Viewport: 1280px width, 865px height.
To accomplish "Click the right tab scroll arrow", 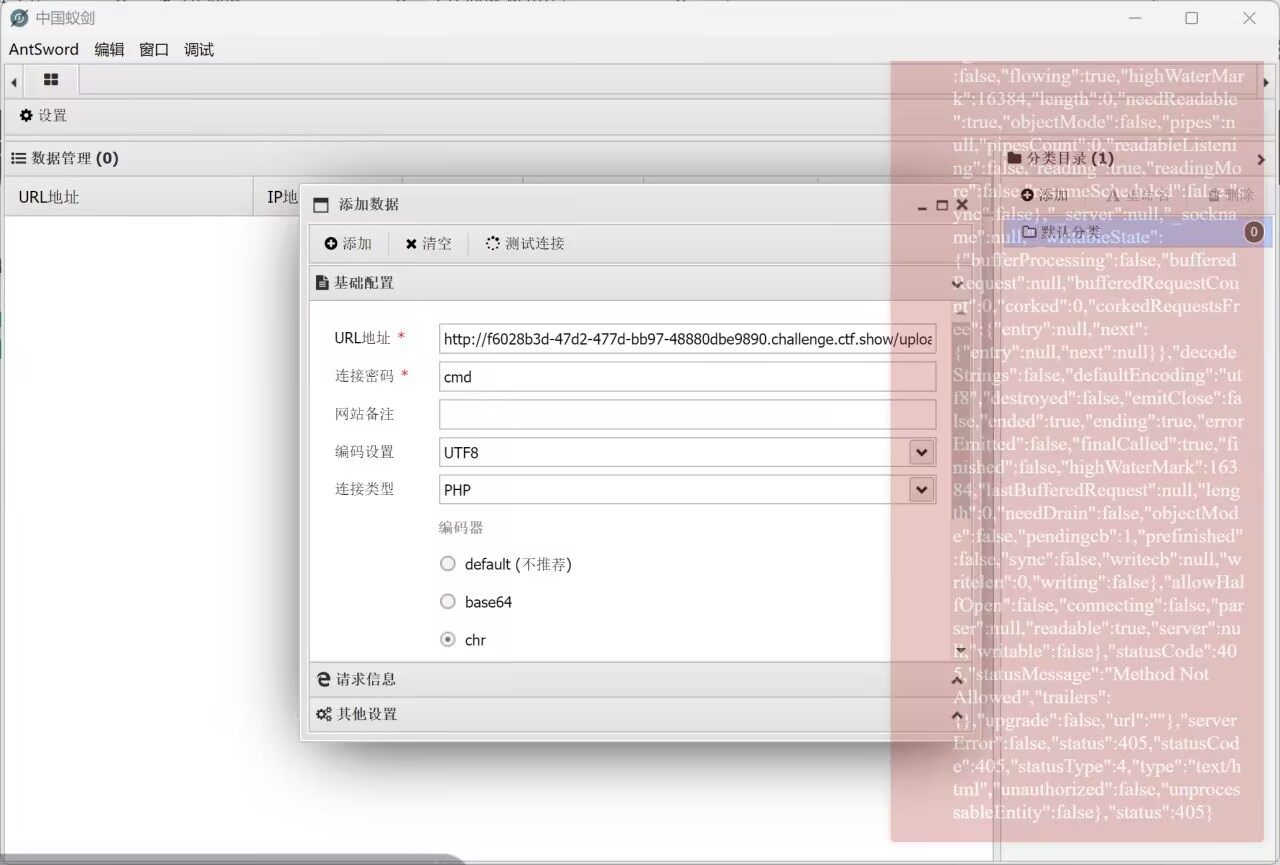I will coord(1266,82).
